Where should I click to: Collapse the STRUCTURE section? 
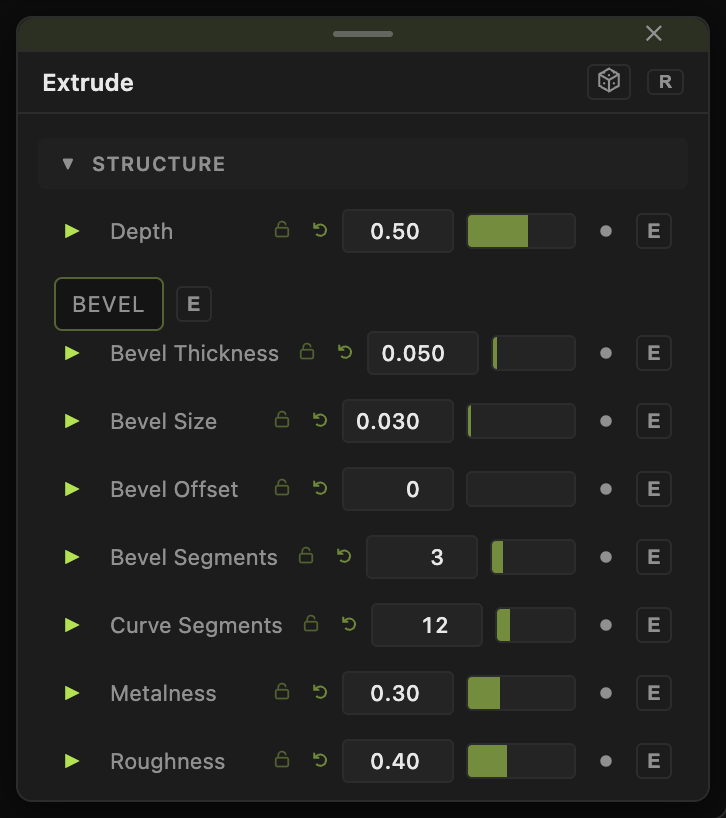coord(67,164)
